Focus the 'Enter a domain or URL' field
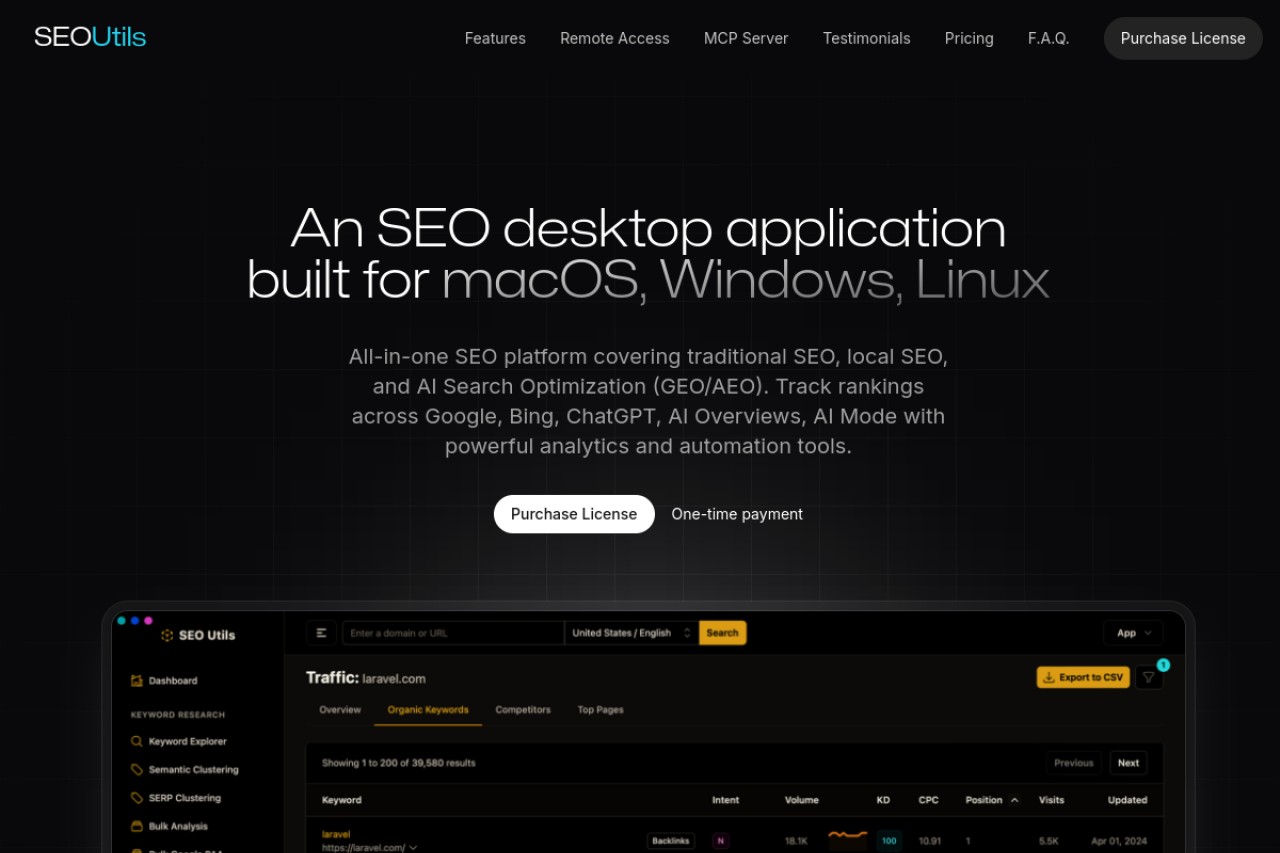The image size is (1280, 853). pos(453,633)
